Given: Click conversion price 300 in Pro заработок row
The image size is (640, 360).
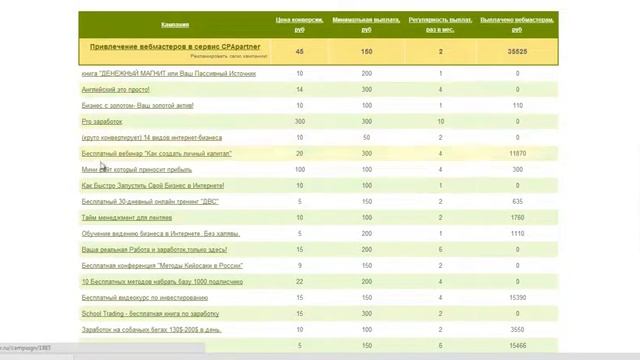Looking at the screenshot, I should pyautogui.click(x=300, y=122).
